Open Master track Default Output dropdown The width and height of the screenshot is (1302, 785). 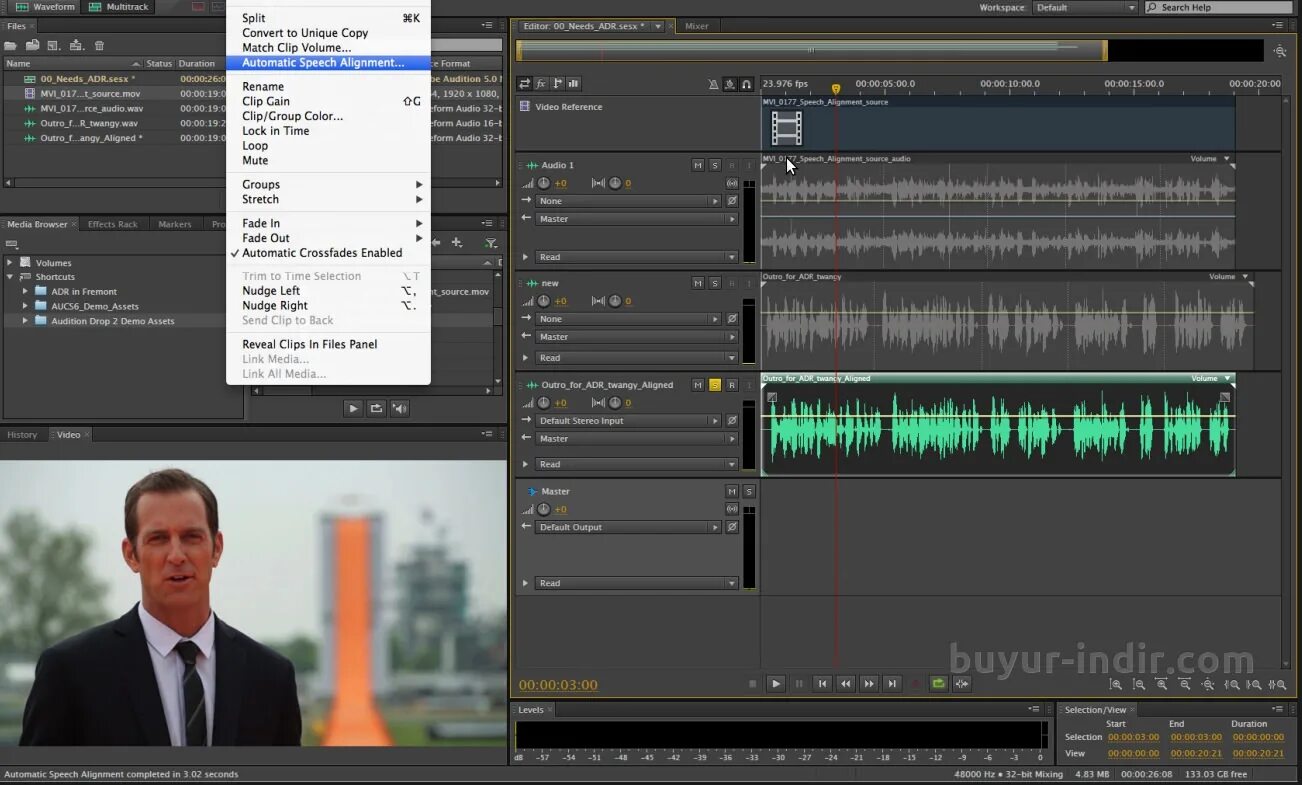point(628,527)
